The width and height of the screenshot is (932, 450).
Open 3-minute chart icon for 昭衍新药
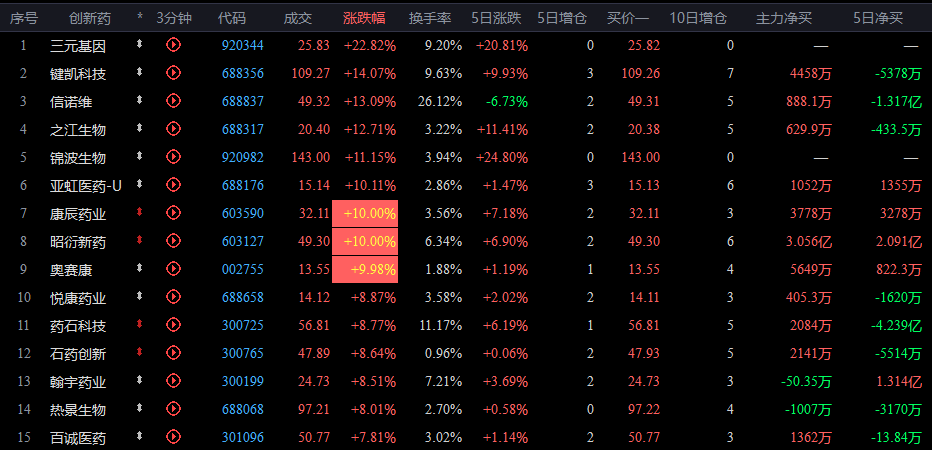[173, 240]
